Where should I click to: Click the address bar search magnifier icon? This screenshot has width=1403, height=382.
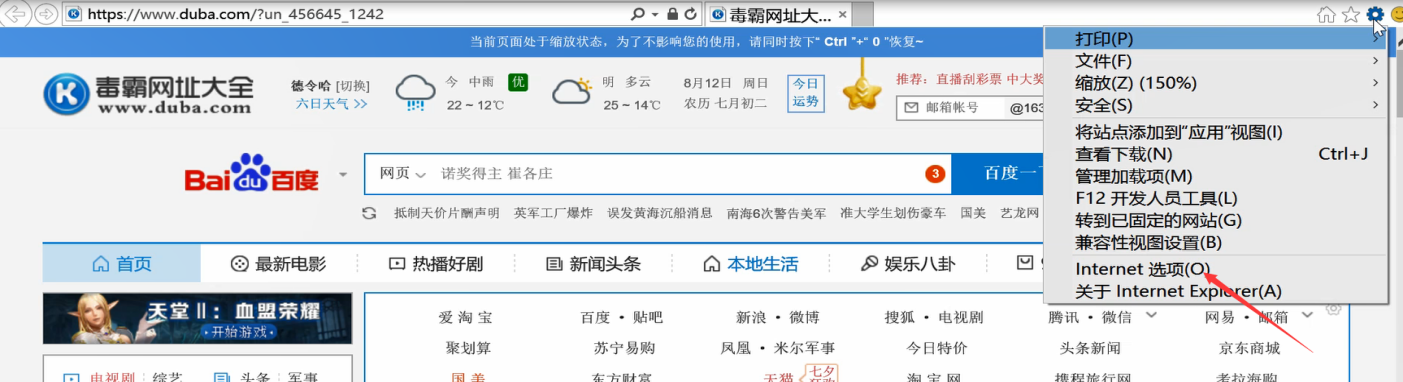tap(638, 15)
